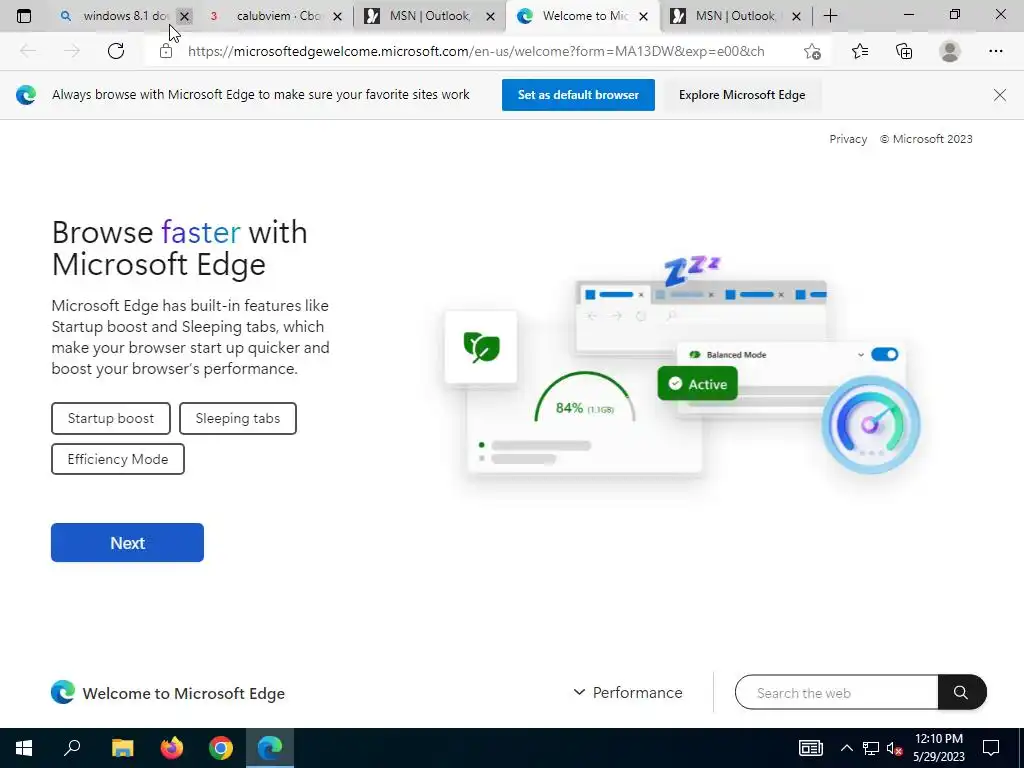Click Explore Microsoft Edge button
Screen dimensions: 1024x768
(x=742, y=95)
